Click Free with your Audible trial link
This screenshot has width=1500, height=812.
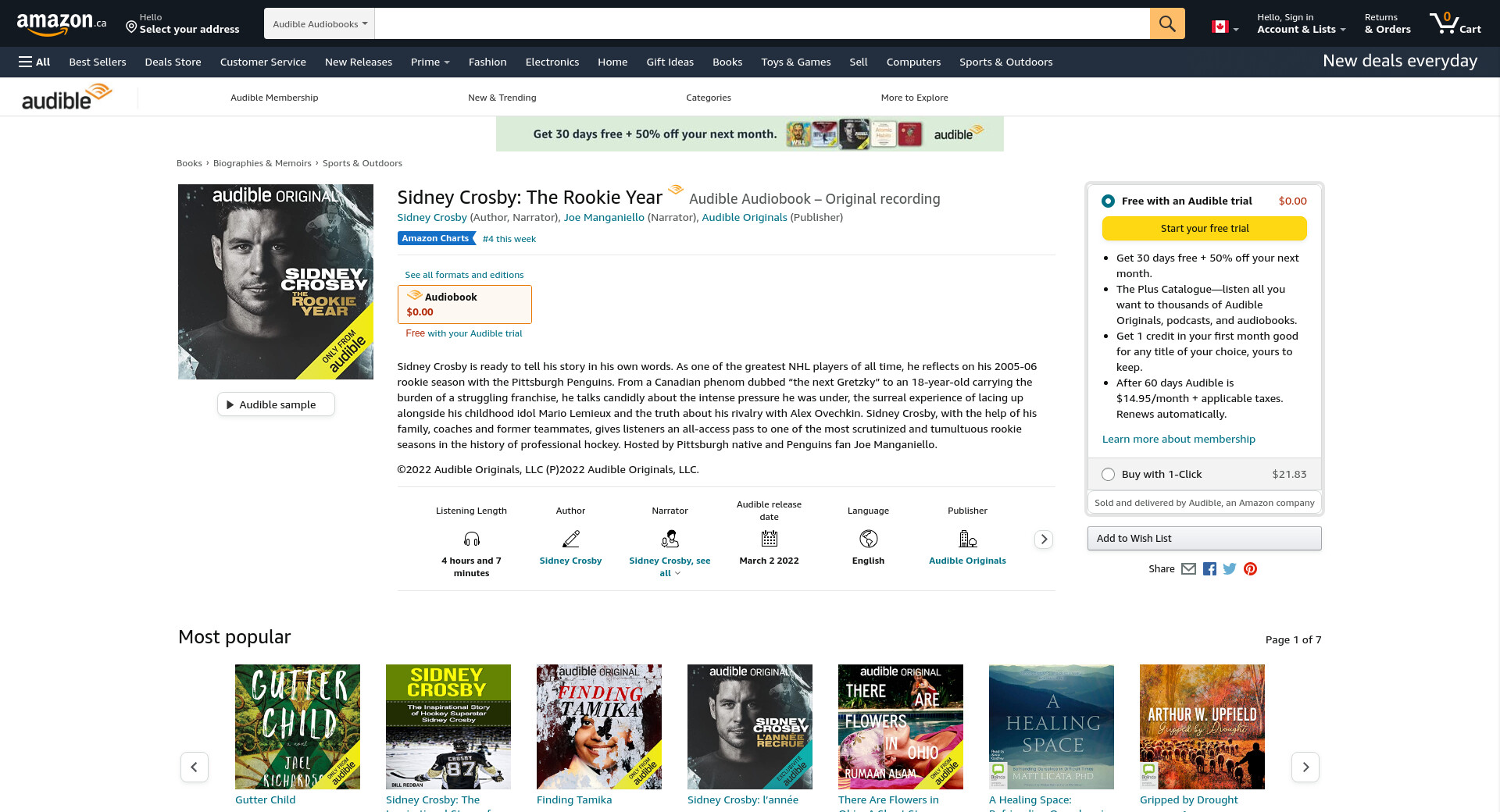point(464,333)
